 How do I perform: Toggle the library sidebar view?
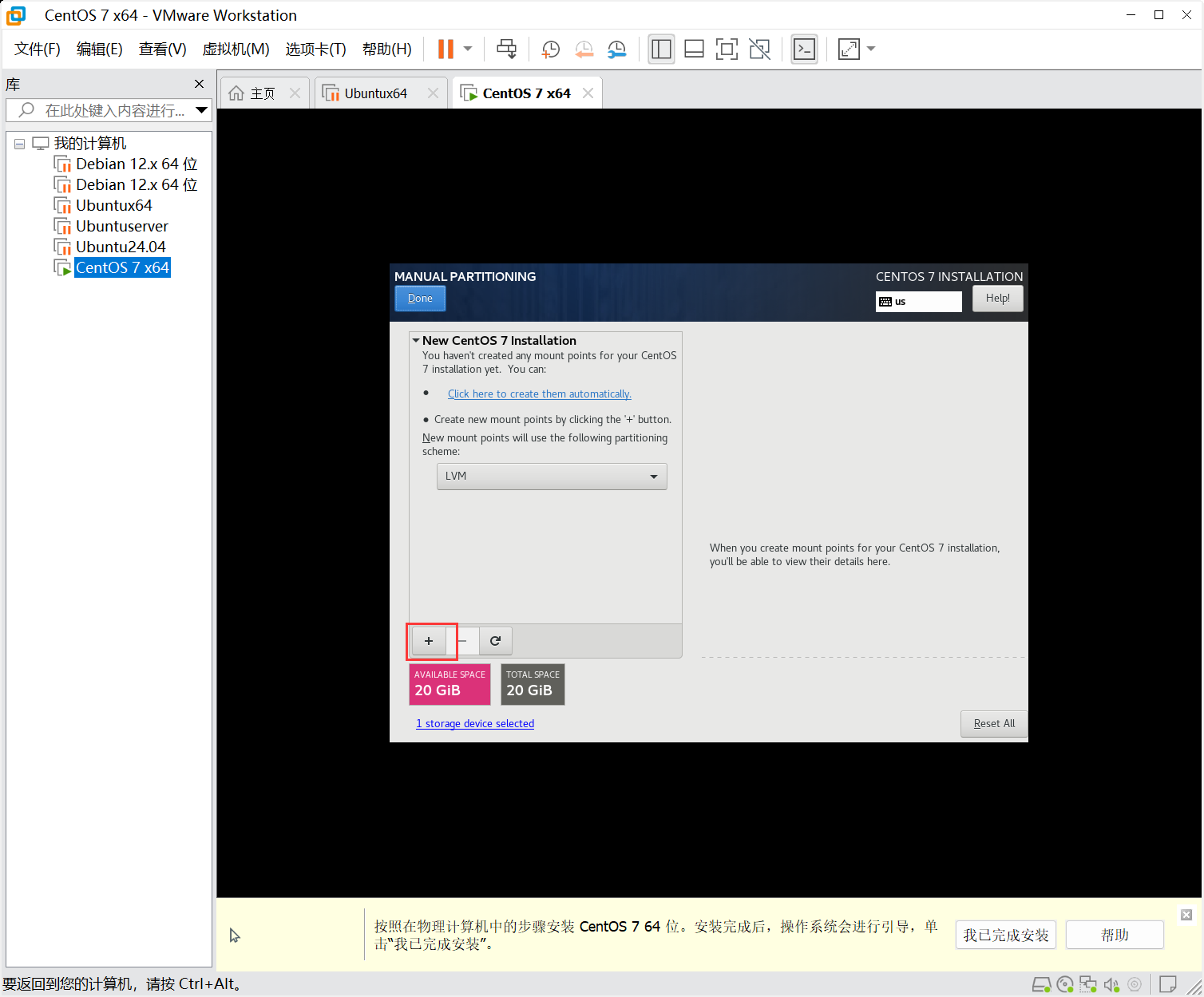(x=661, y=49)
